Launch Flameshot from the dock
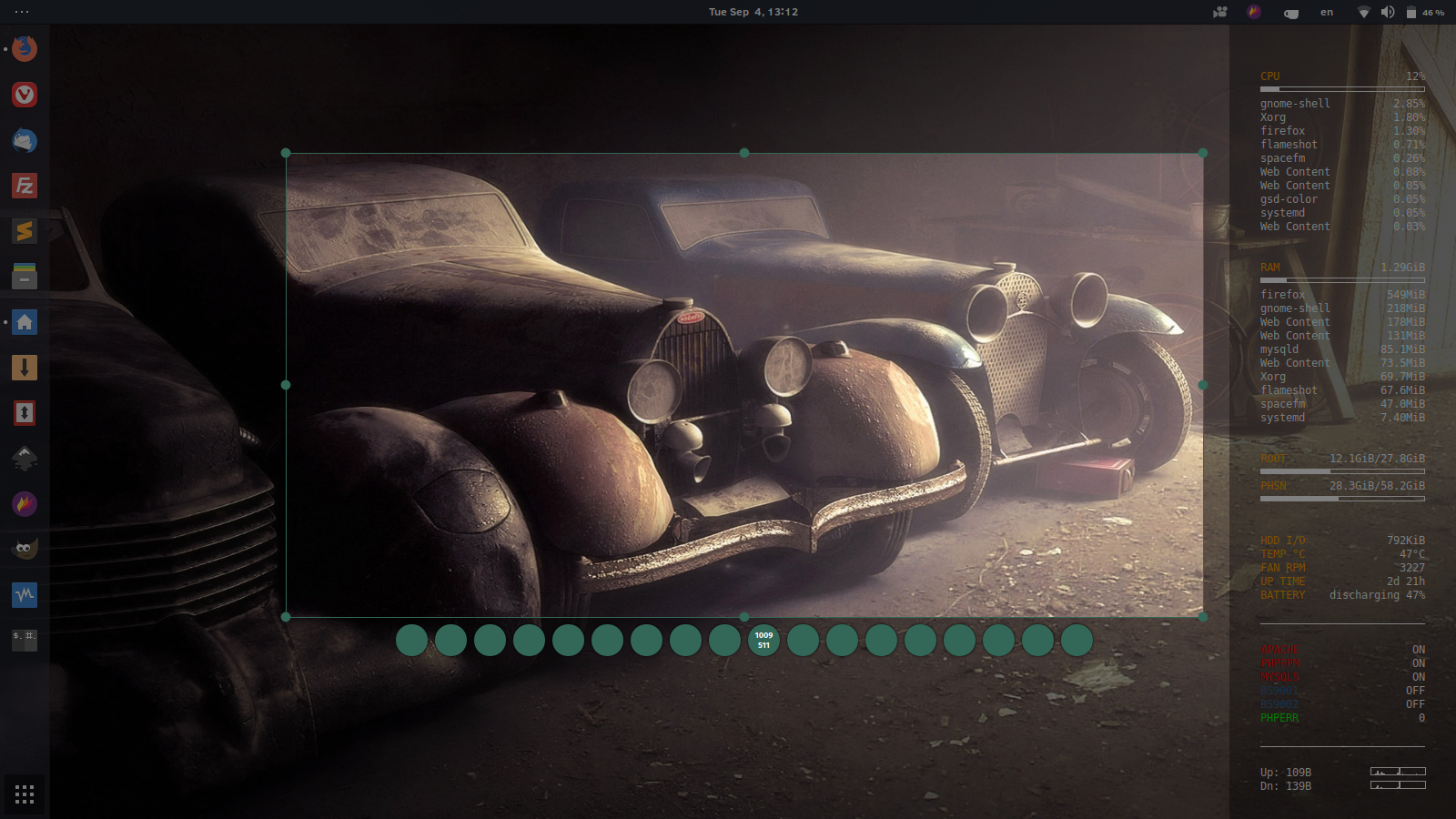 coord(25,504)
